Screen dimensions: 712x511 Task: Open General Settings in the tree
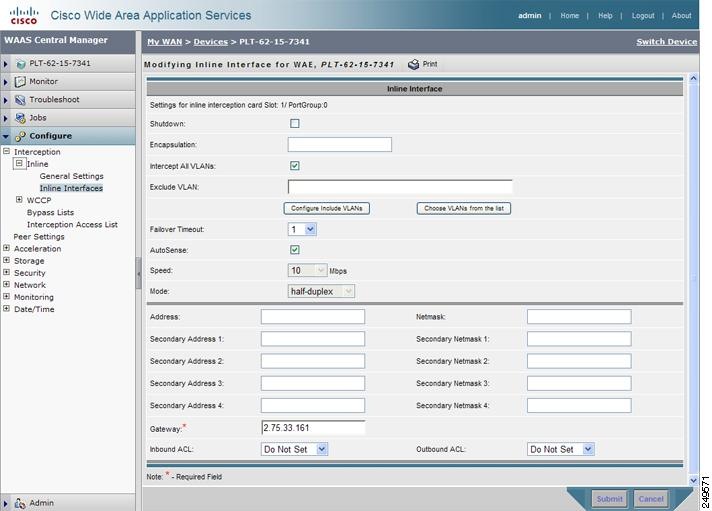(x=71, y=176)
